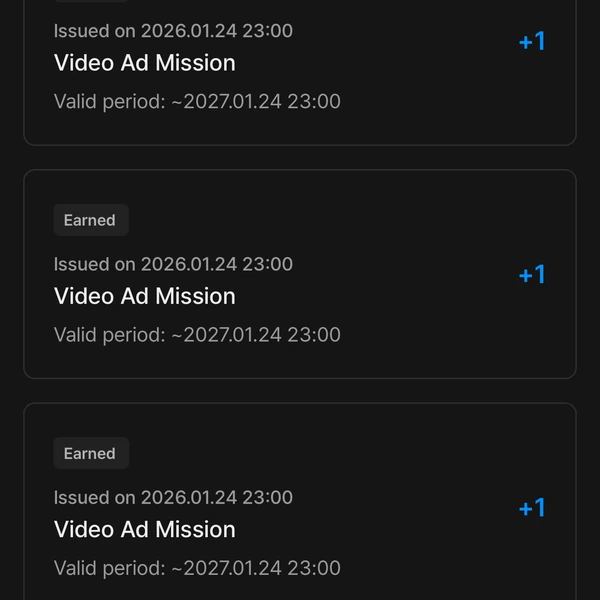The height and width of the screenshot is (600, 600).
Task: Select the valid period text on bottom card
Action: tap(197, 568)
